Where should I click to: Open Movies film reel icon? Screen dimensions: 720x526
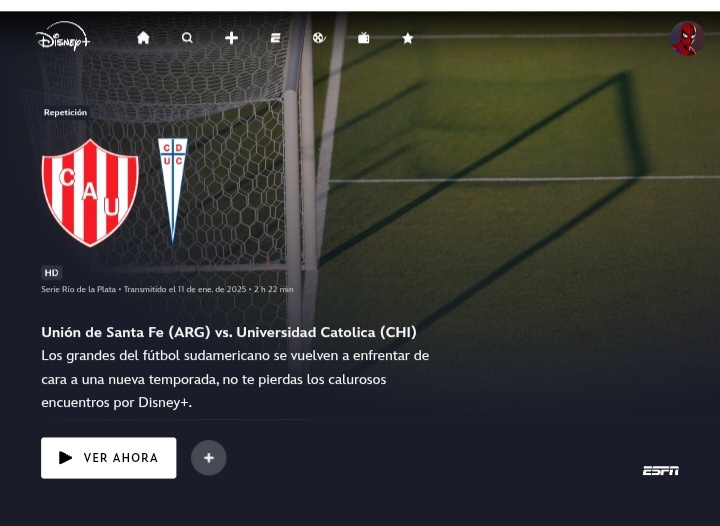point(319,38)
